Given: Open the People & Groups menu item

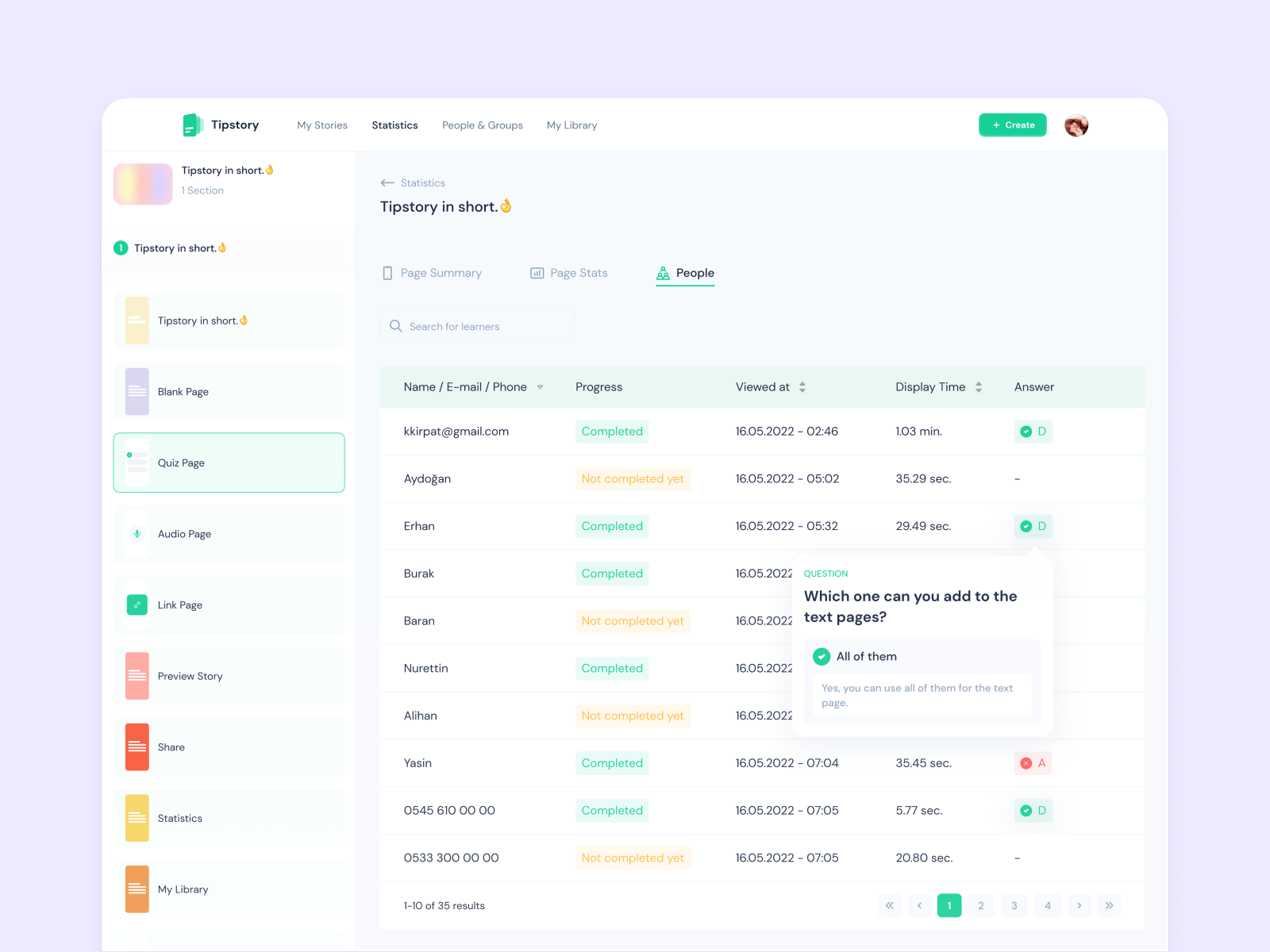Looking at the screenshot, I should 482,125.
